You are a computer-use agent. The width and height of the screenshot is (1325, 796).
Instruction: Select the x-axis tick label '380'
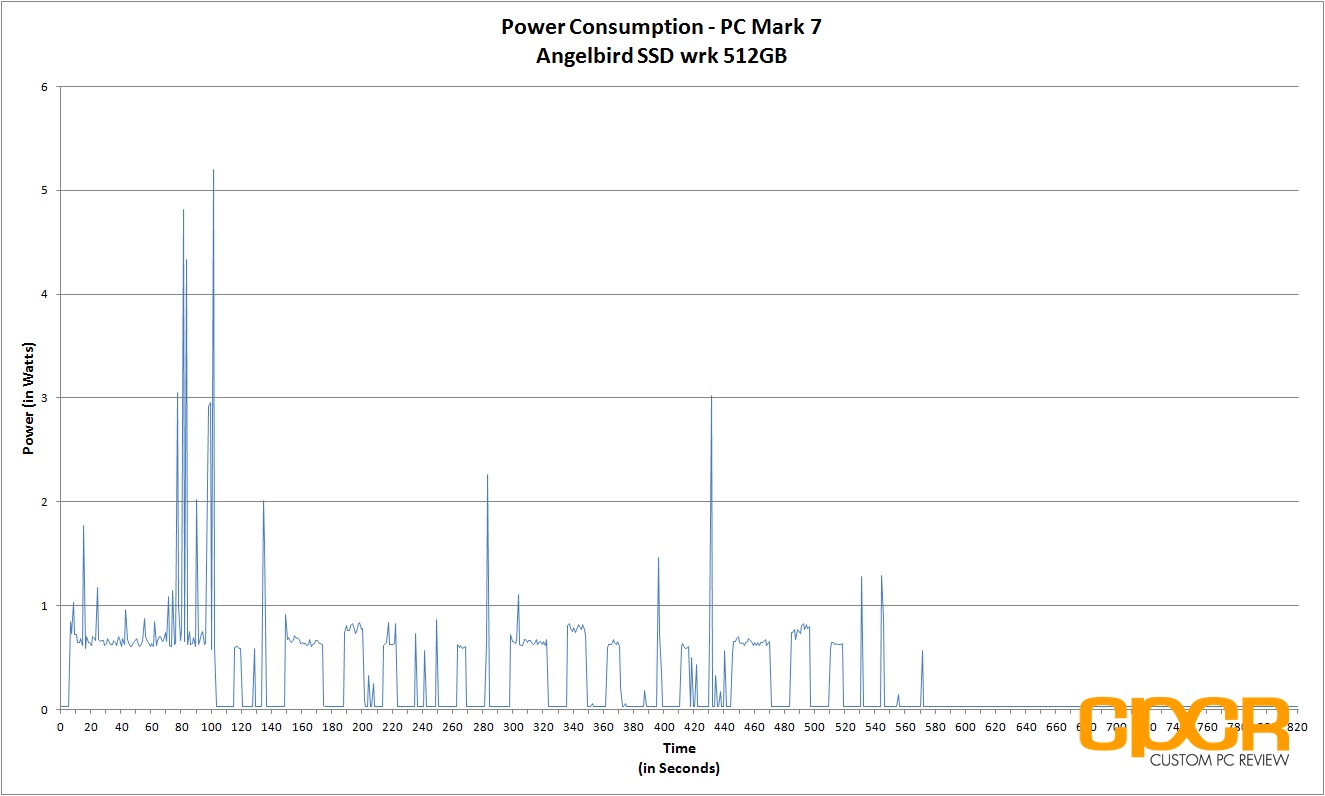(634, 727)
